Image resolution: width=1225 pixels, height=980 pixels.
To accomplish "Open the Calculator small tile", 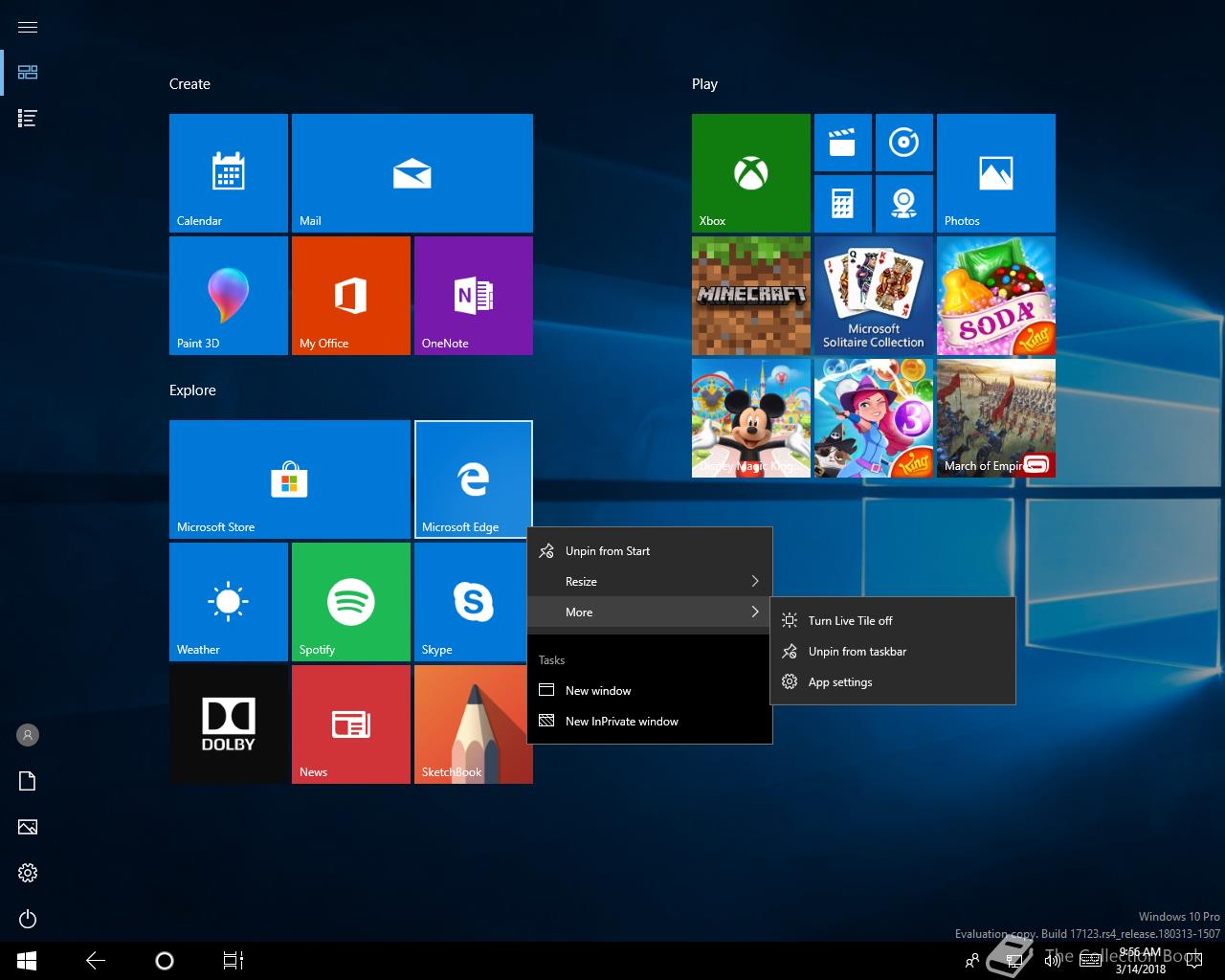I will tap(842, 203).
